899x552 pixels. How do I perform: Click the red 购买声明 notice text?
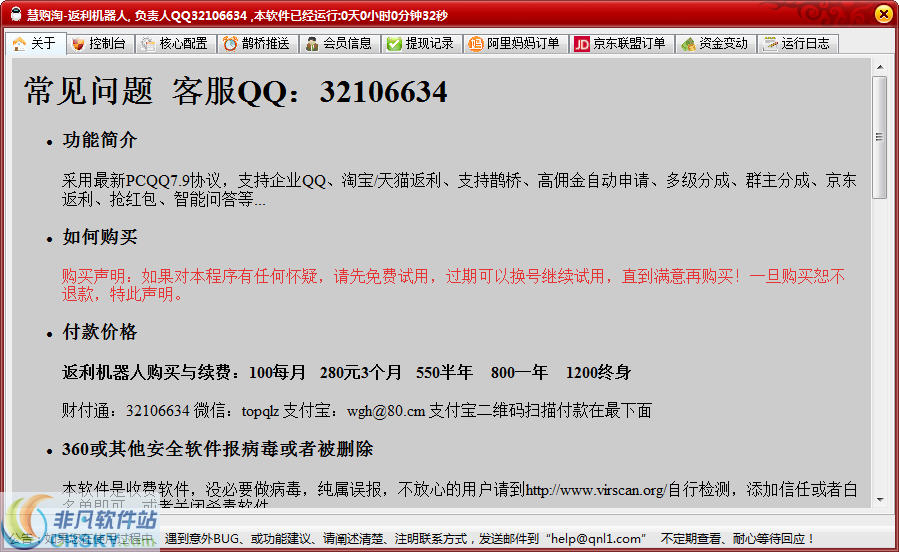[x=454, y=285]
